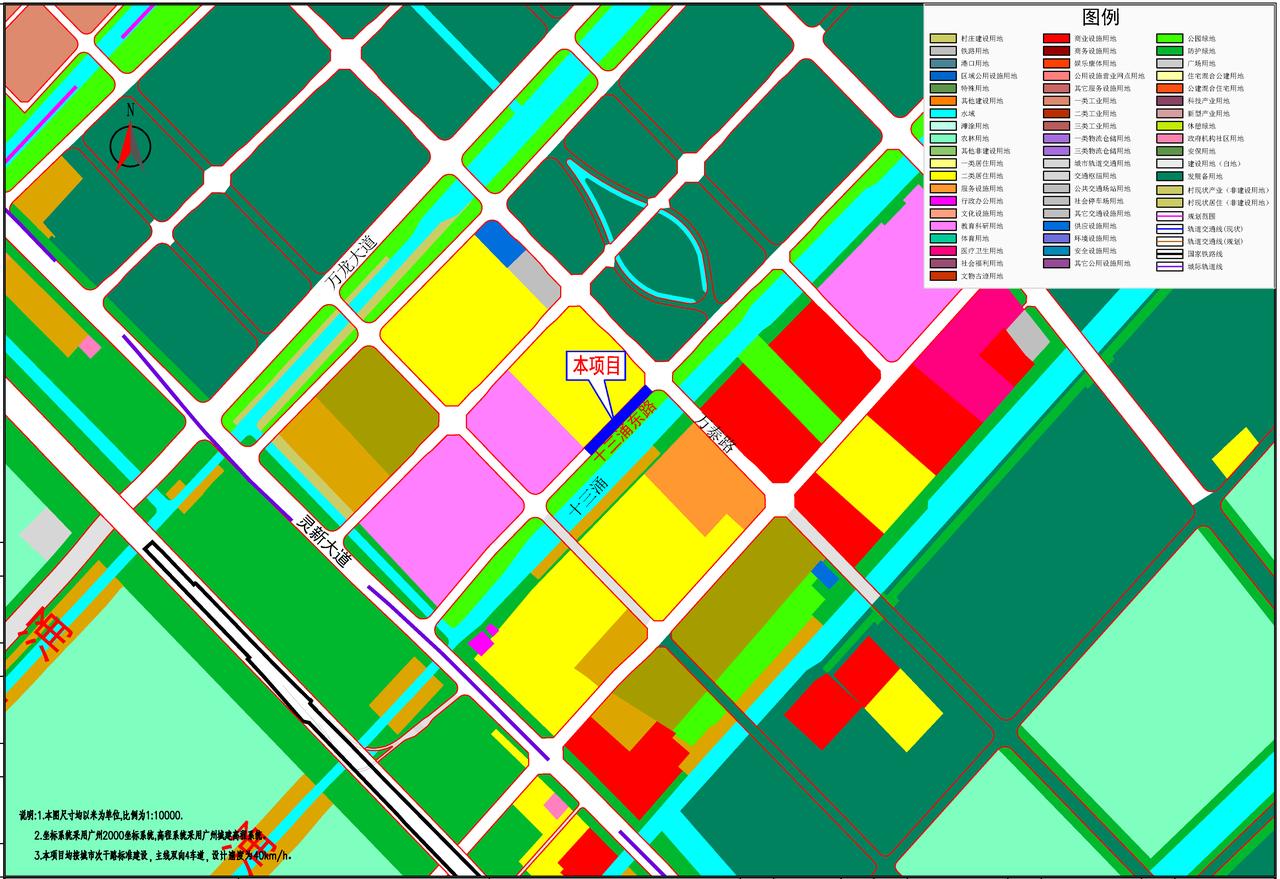Select the 公园绿地 legend swatch
The width and height of the screenshot is (1280, 879).
click(1170, 39)
